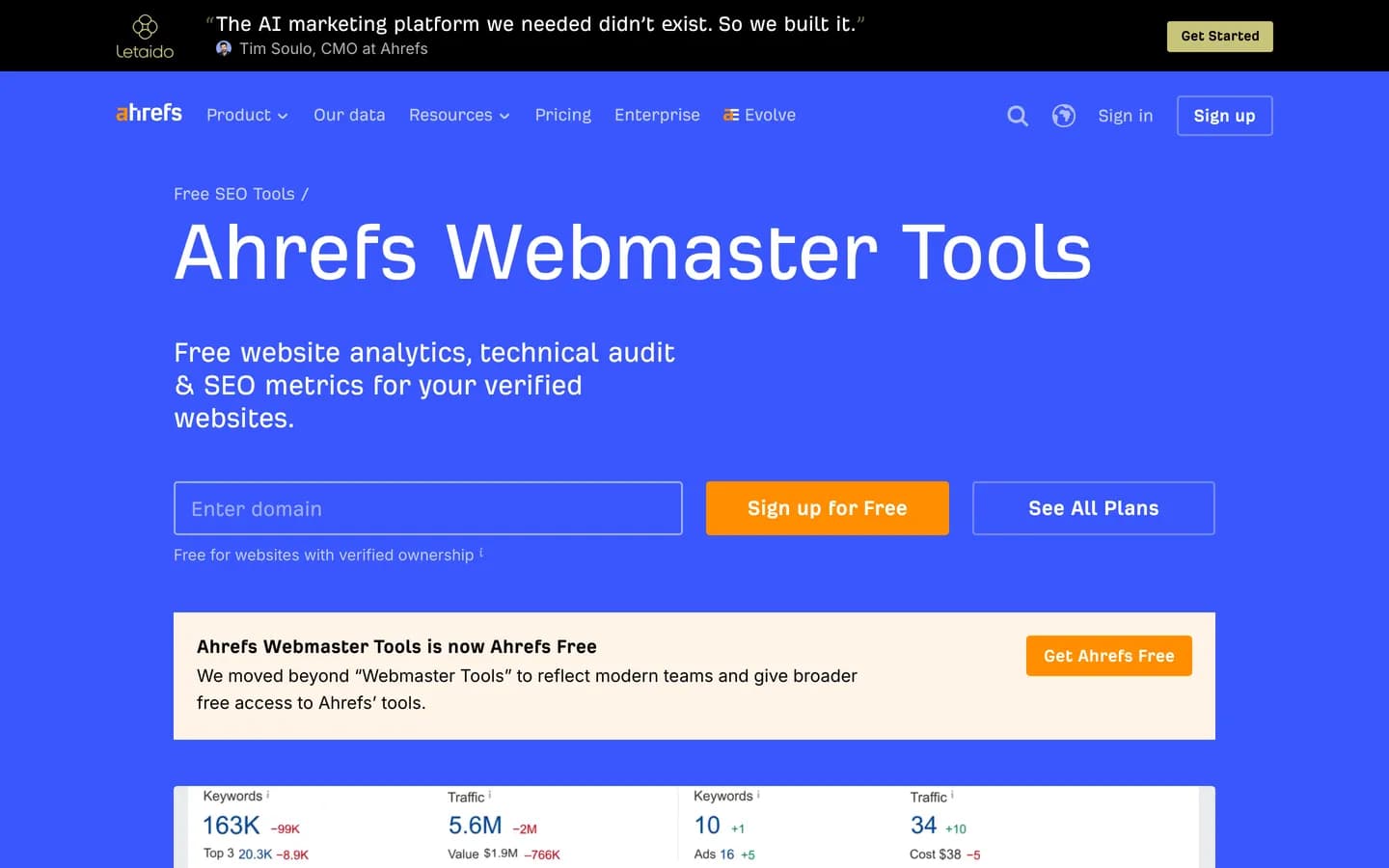
Task: Focus the Enter domain input field
Action: click(428, 508)
